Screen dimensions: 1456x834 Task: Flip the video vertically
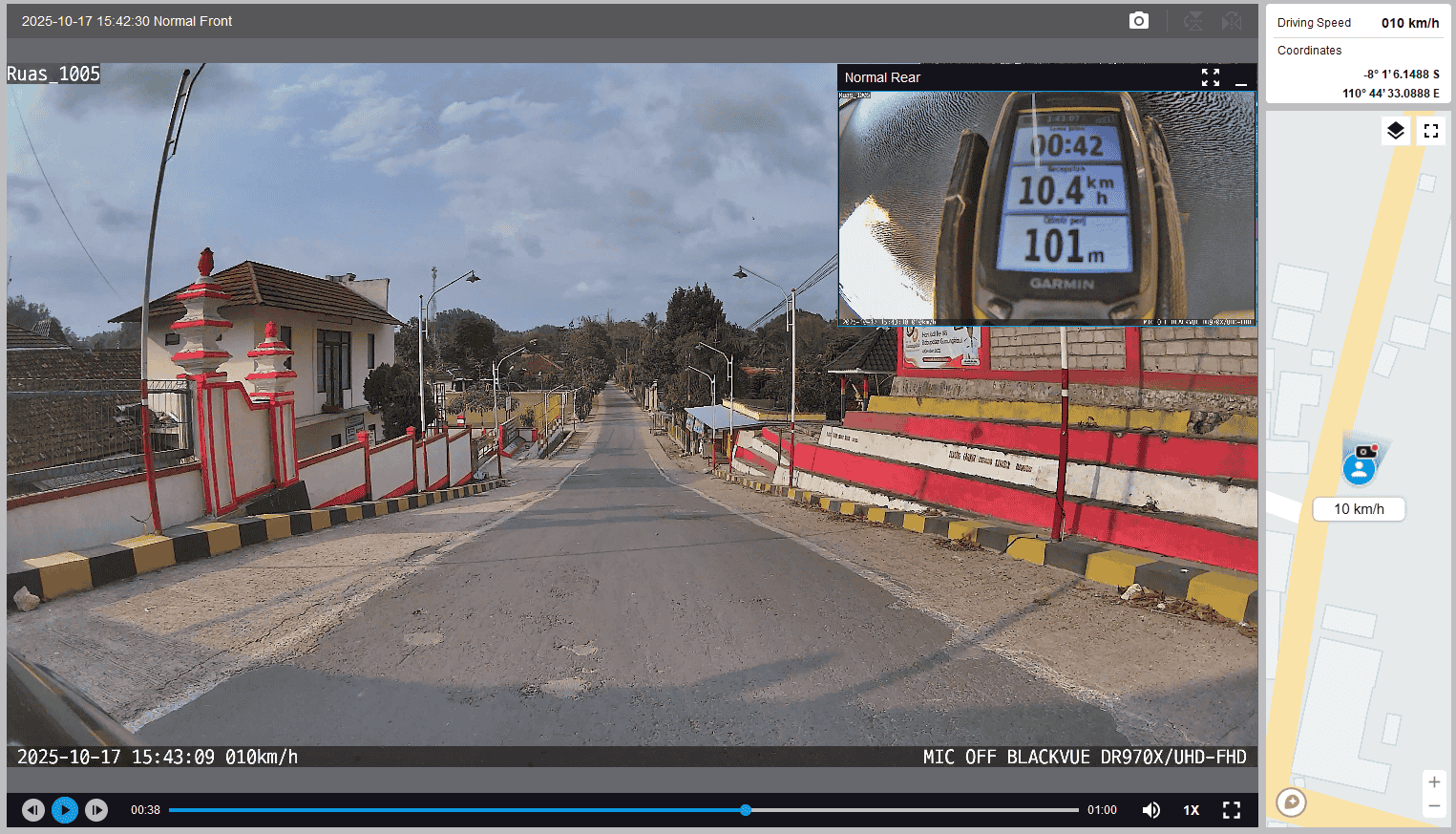1192,21
